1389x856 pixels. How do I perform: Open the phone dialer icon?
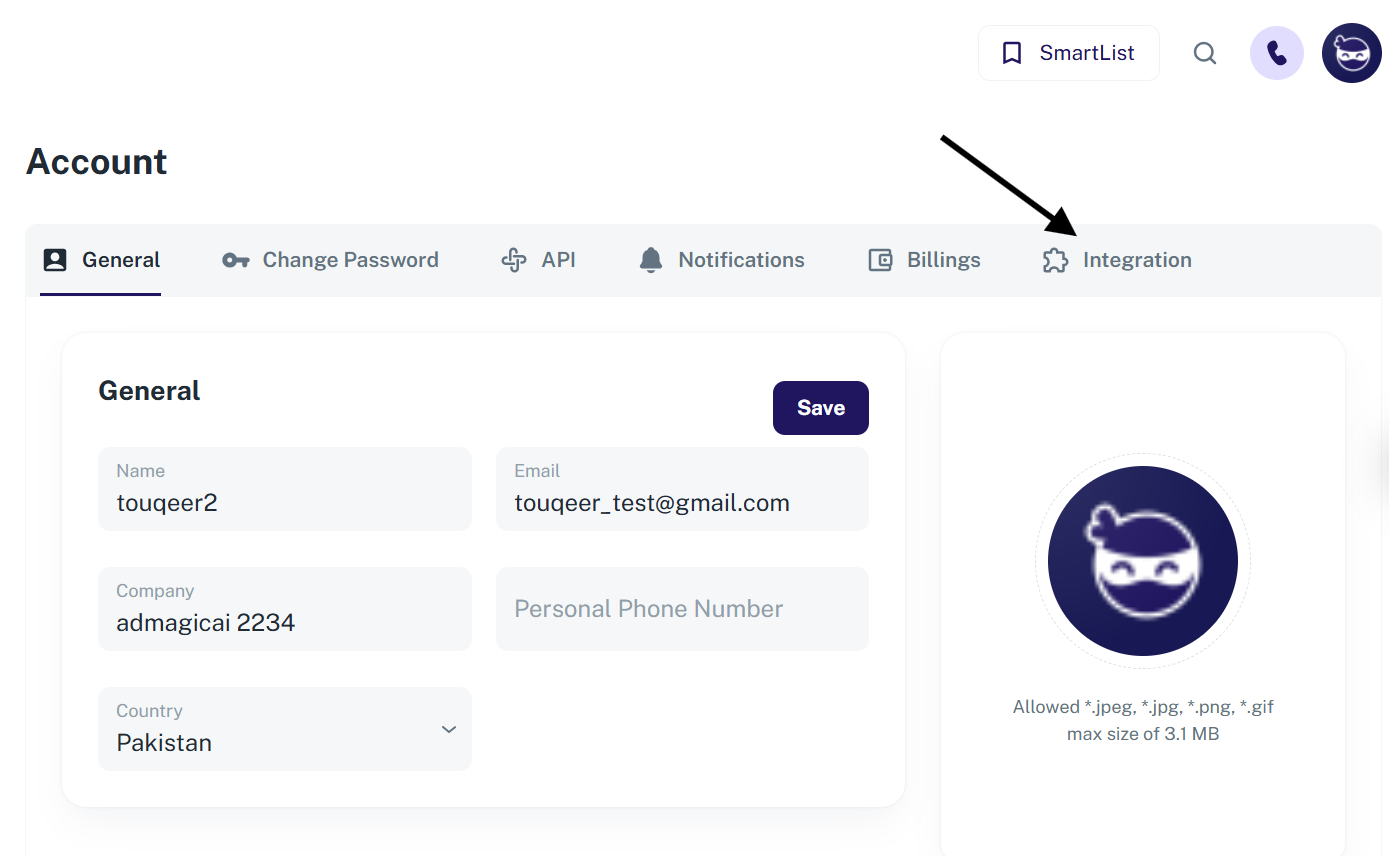coord(1276,53)
